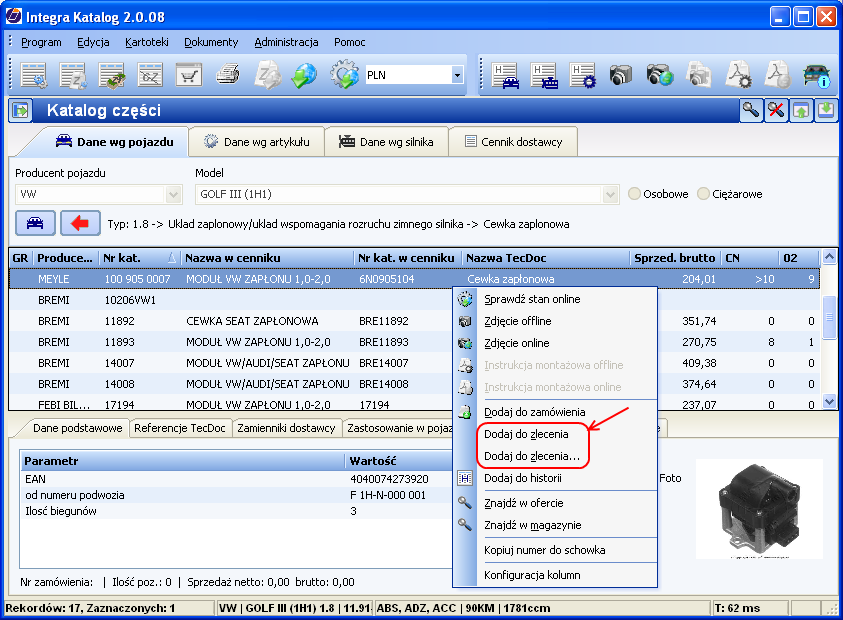Select the Ciężarowe radio button
Viewport: 843px width, 620px height.
click(x=703, y=194)
